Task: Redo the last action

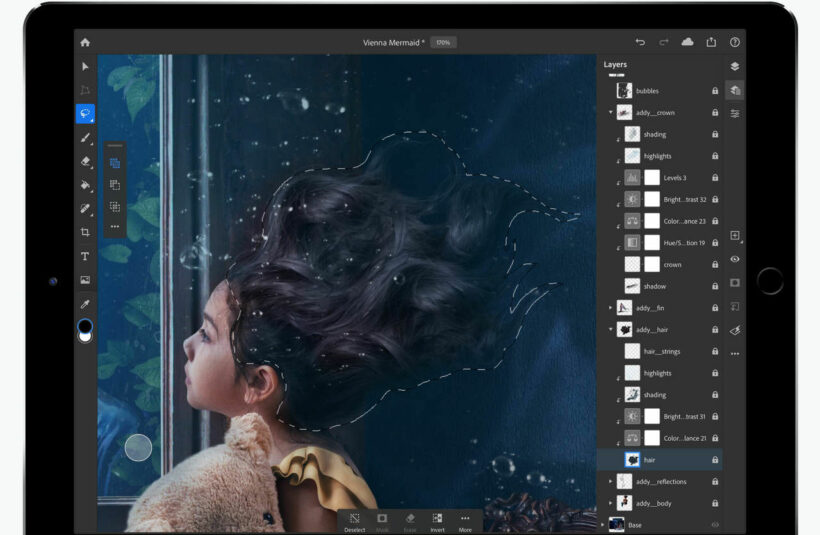Action: (664, 42)
